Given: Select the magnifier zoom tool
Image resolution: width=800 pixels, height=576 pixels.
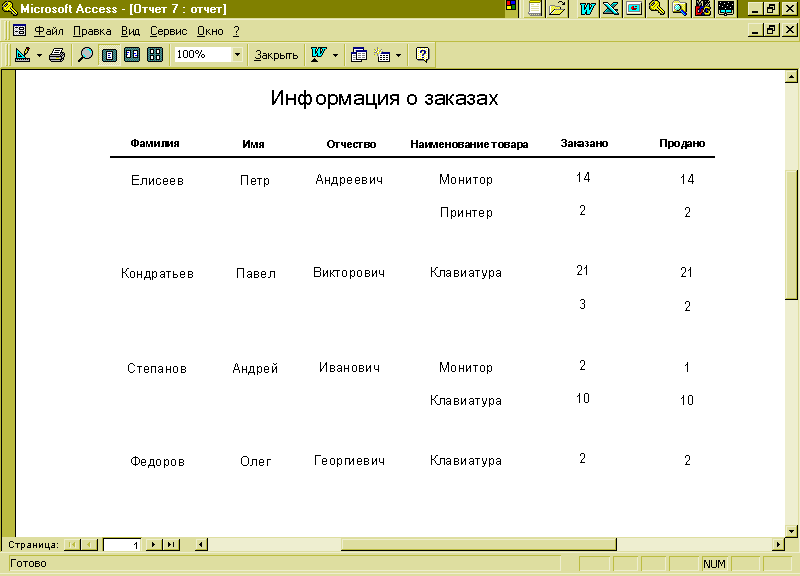Looking at the screenshot, I should coord(85,55).
